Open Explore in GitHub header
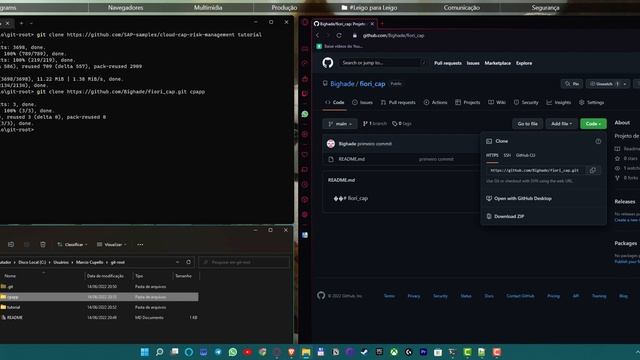 point(524,63)
